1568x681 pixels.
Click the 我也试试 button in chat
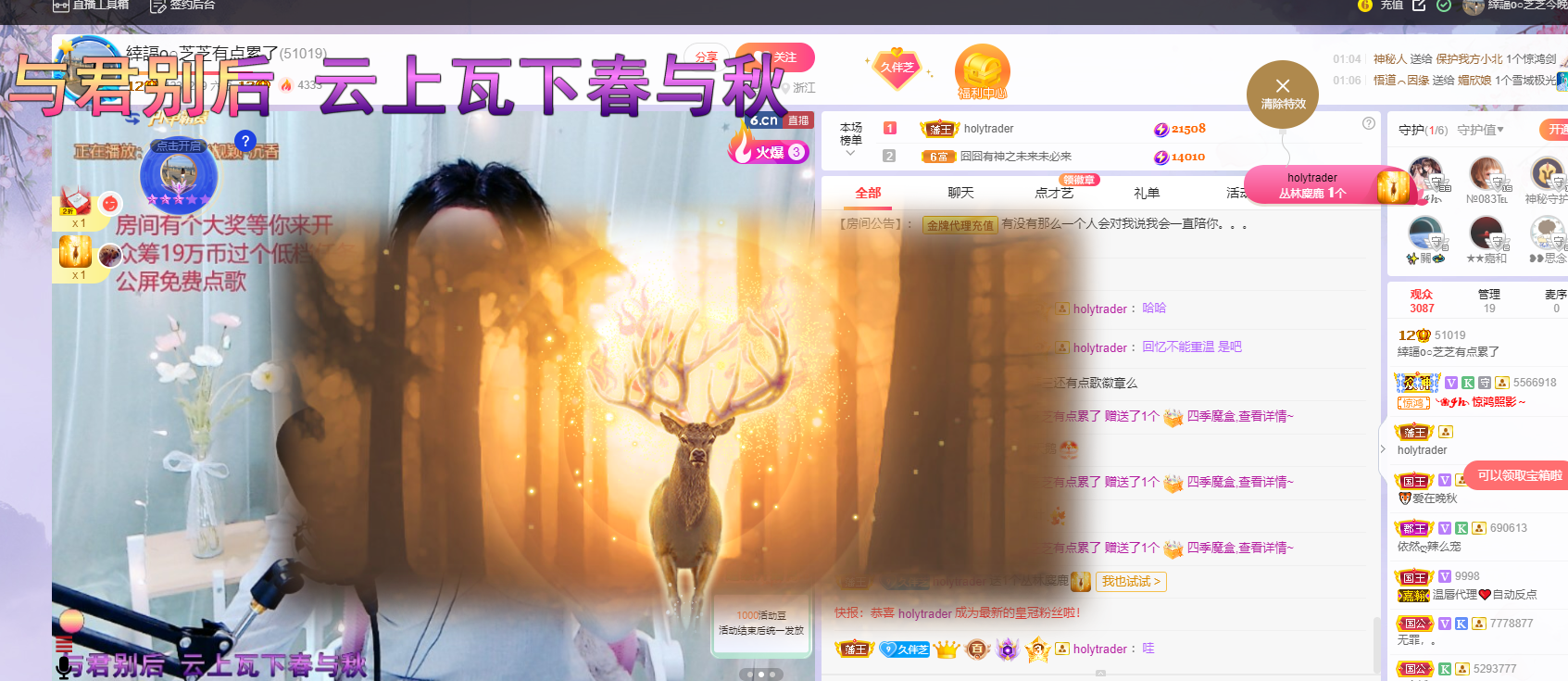1131,582
